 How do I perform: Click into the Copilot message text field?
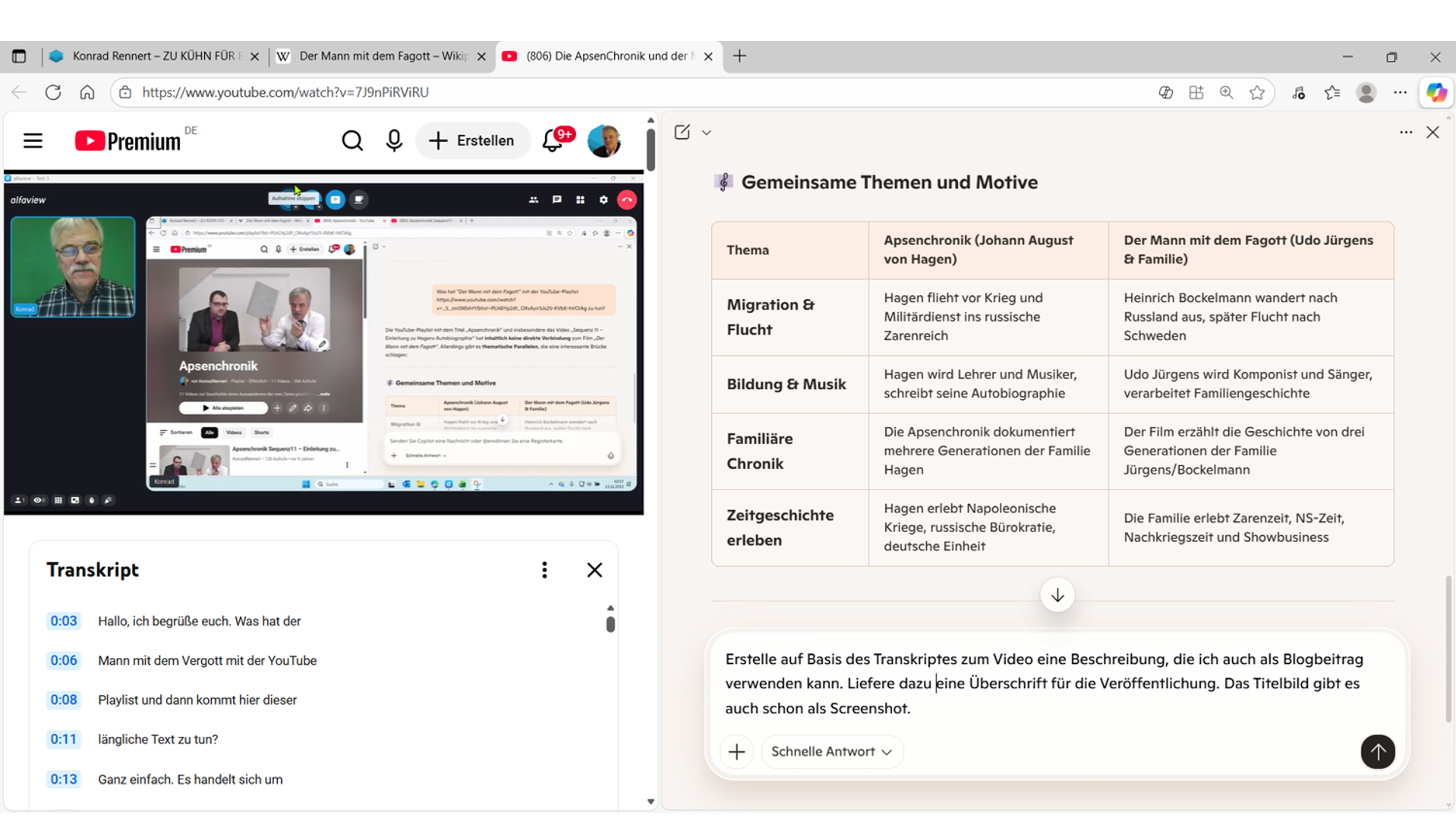click(x=1048, y=683)
